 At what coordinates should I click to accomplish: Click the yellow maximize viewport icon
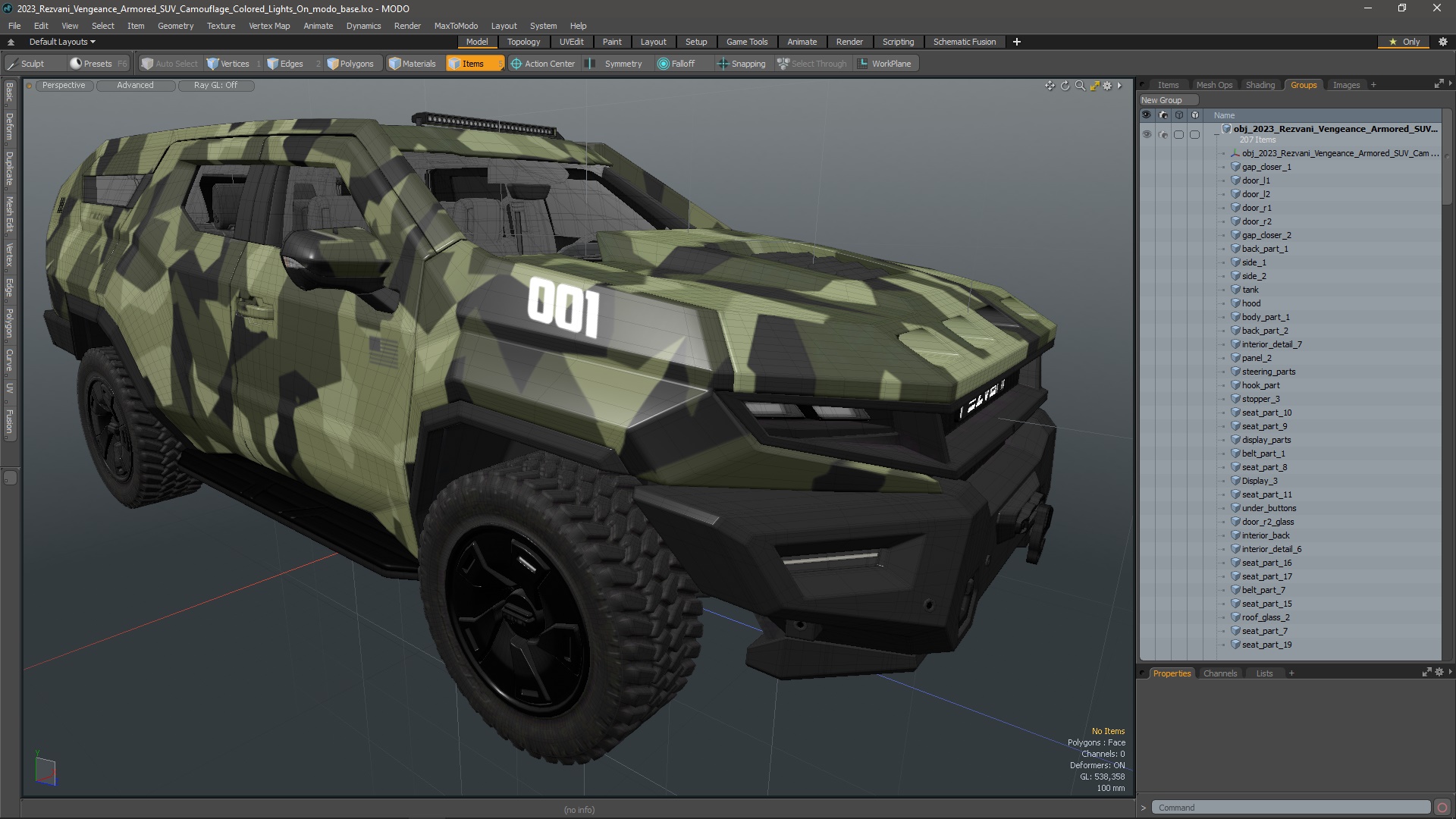click(x=1094, y=86)
